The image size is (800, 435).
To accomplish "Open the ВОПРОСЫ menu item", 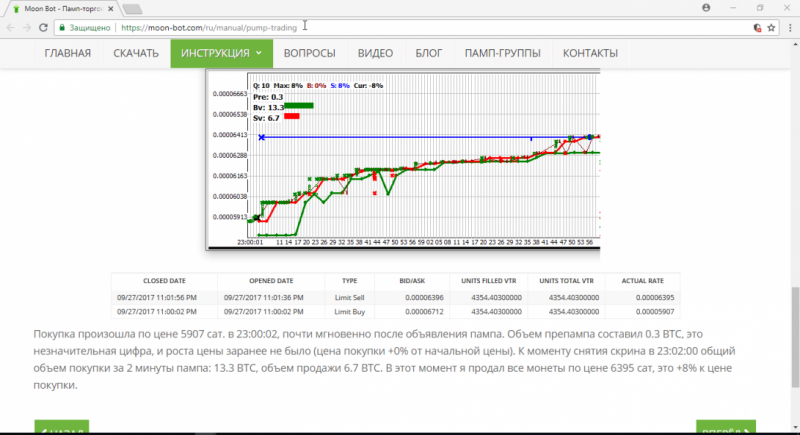I will pos(309,53).
